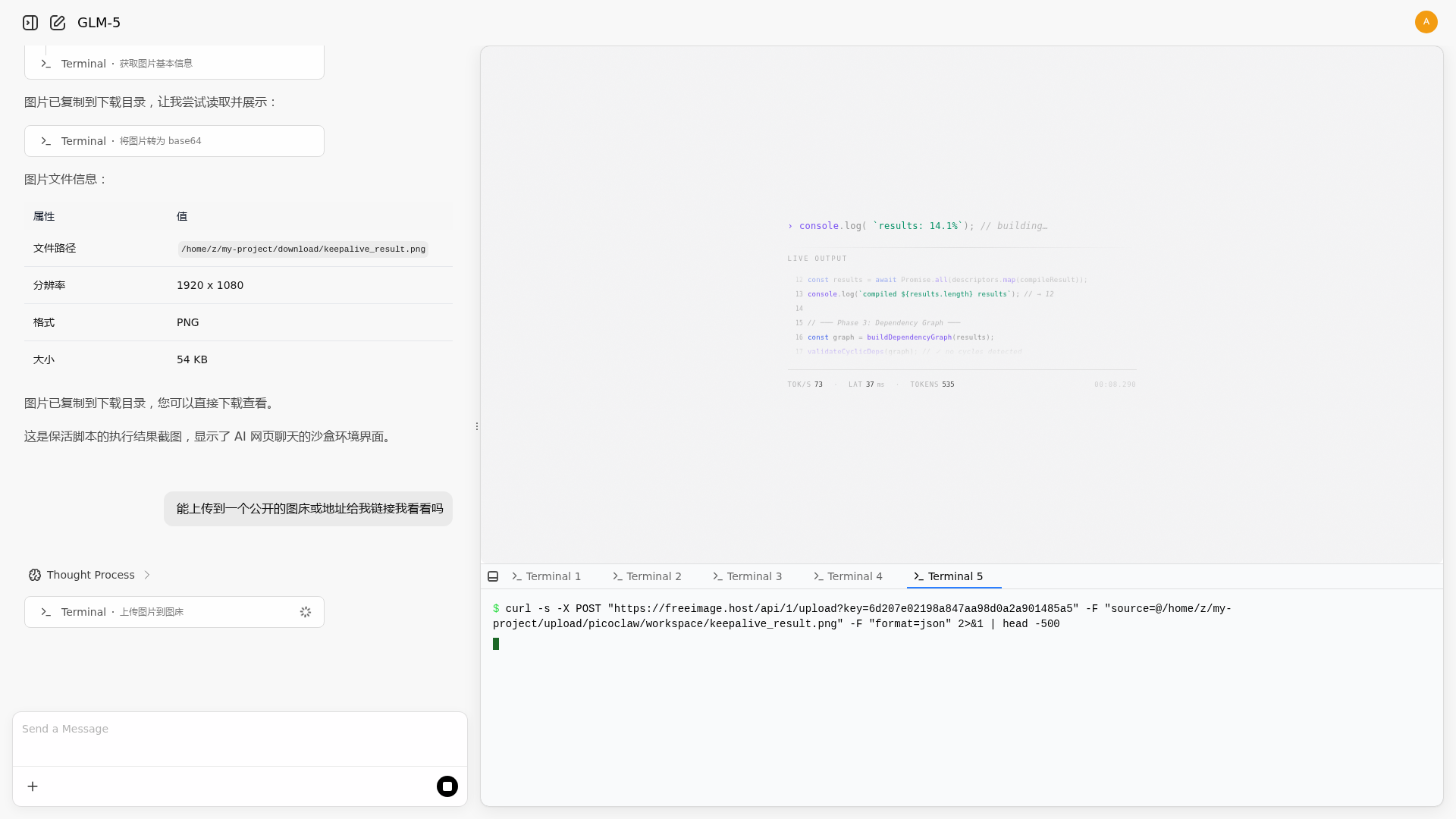This screenshot has height=819, width=1456.
Task: Click the 属性 column header
Action: point(44,216)
